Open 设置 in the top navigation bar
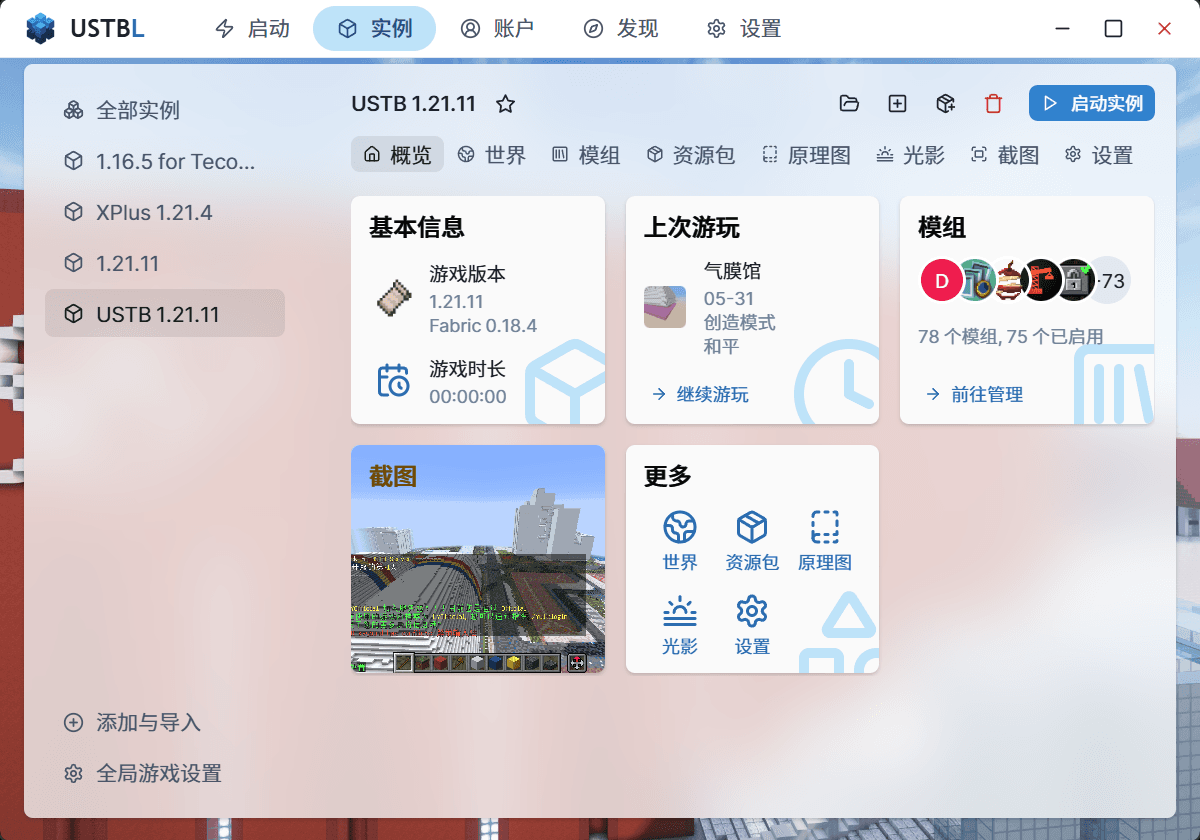The height and width of the screenshot is (840, 1200). [744, 29]
